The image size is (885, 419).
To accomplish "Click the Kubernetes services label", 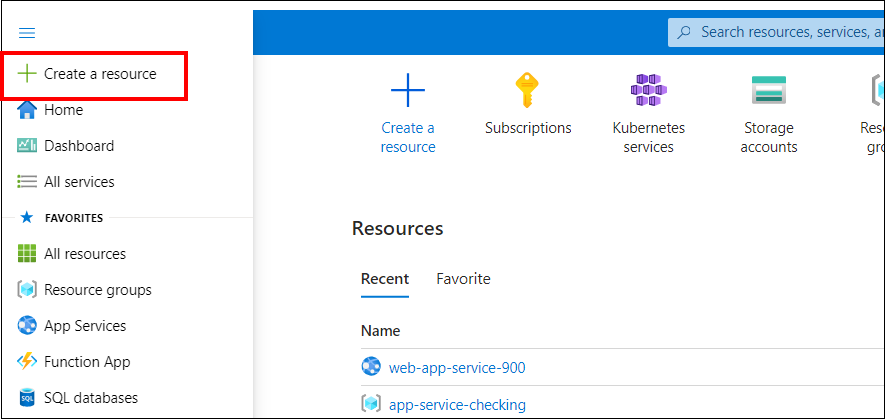I will (649, 137).
